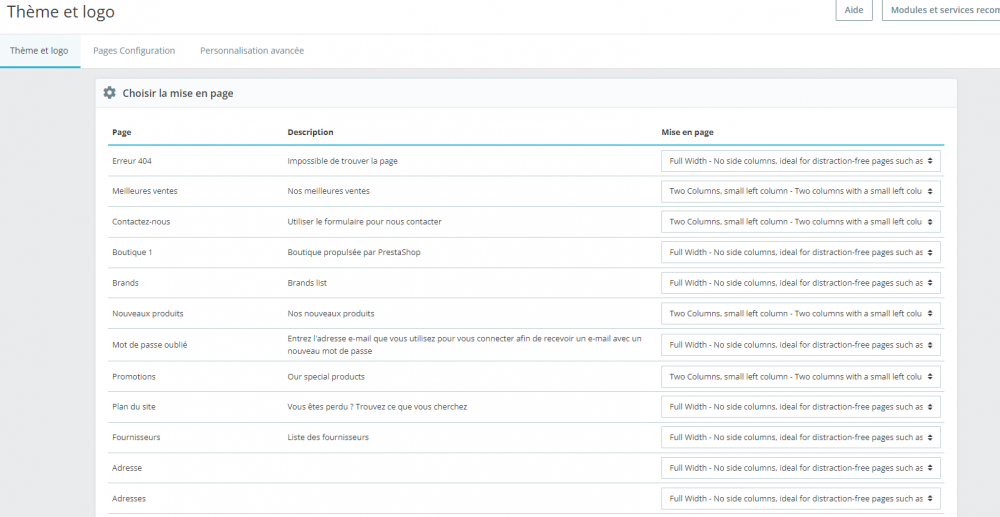Viewport: 1000px width, 517px height.
Task: Open Modules et services recommandés button
Action: [941, 10]
